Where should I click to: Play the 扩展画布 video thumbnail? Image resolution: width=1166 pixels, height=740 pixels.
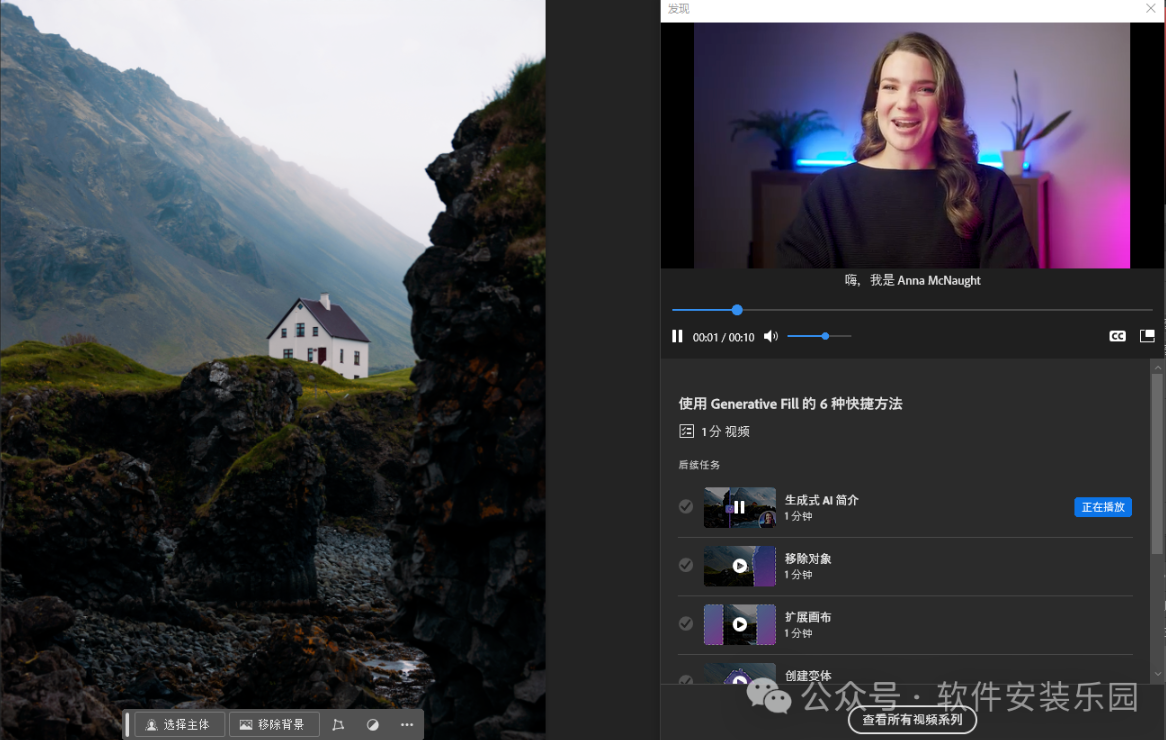pyautogui.click(x=739, y=624)
